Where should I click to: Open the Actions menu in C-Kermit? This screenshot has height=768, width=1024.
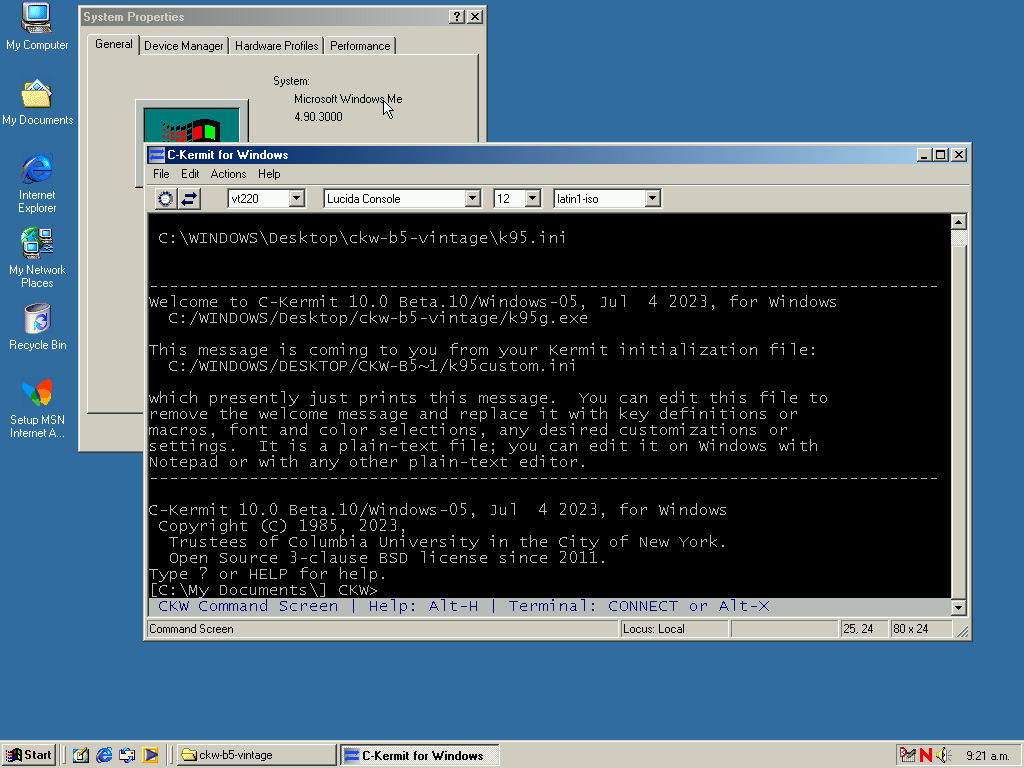tap(229, 174)
